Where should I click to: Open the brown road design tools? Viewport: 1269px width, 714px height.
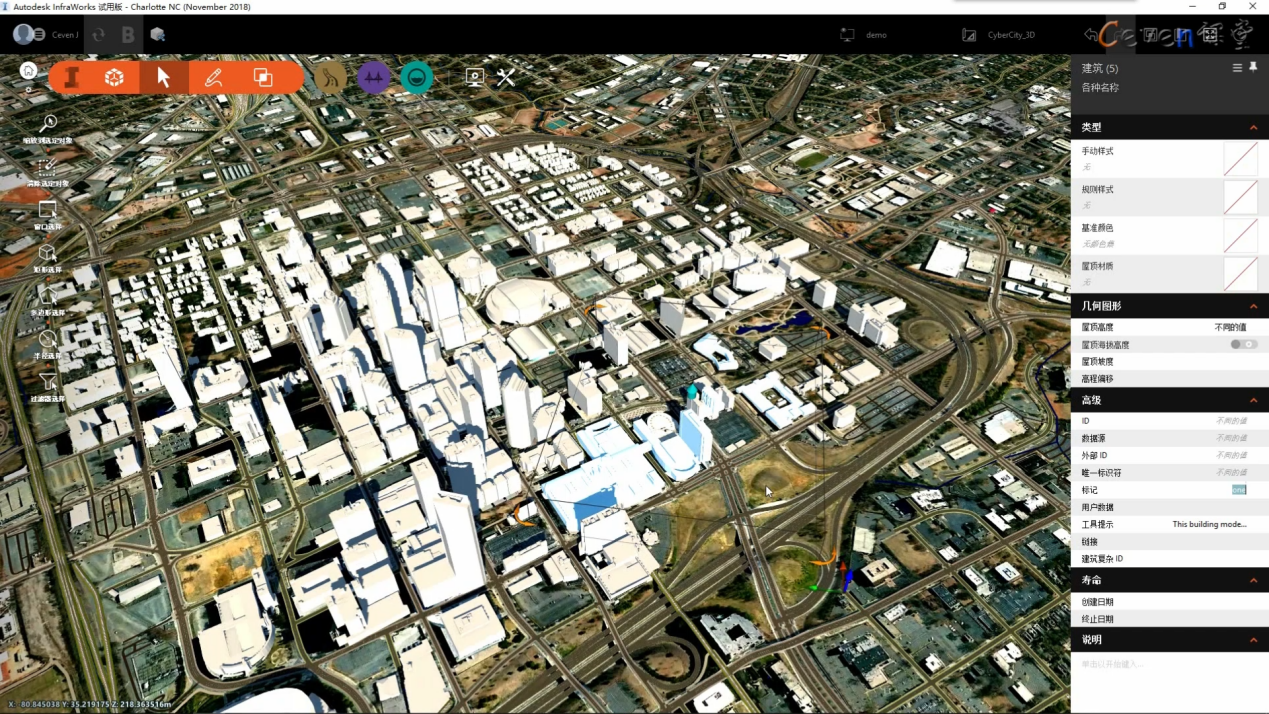(x=331, y=77)
